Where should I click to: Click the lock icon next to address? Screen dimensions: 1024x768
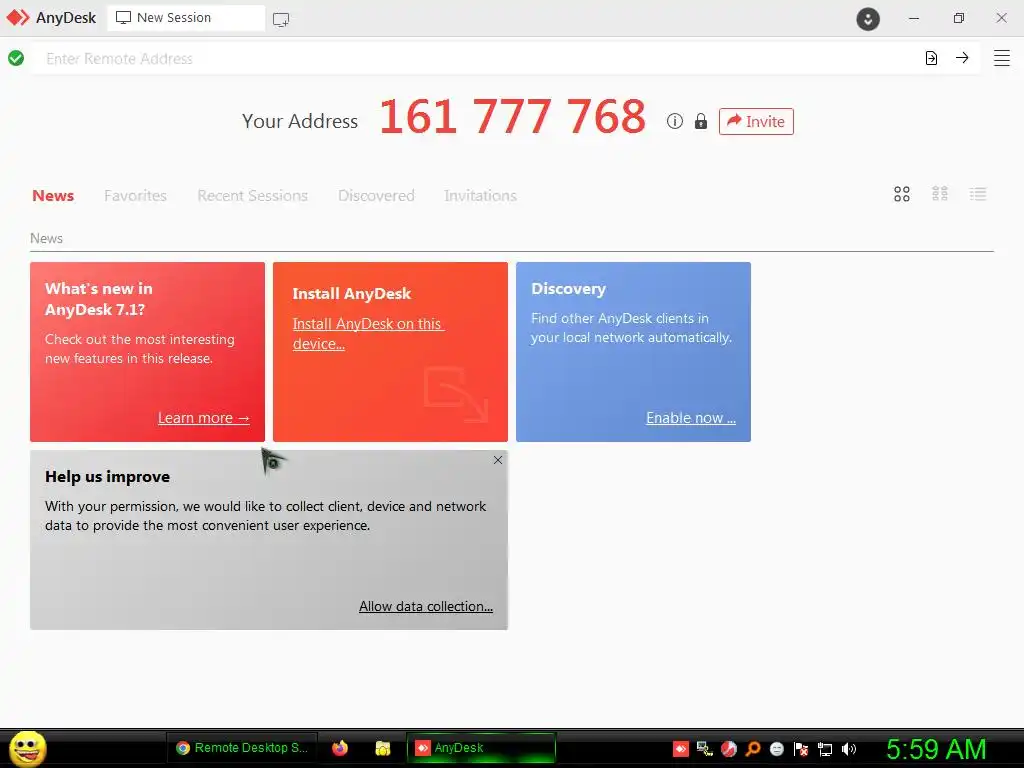tap(701, 121)
